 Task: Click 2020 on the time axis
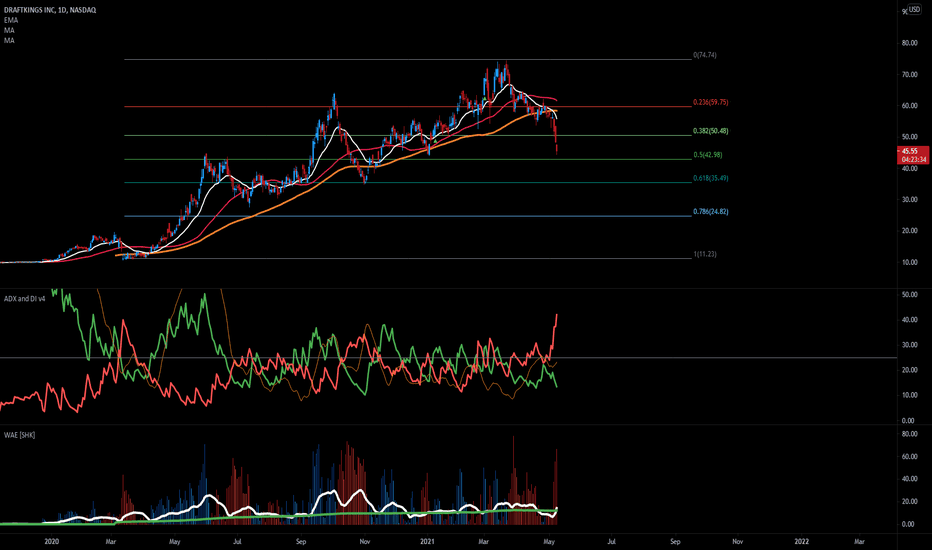[52, 542]
